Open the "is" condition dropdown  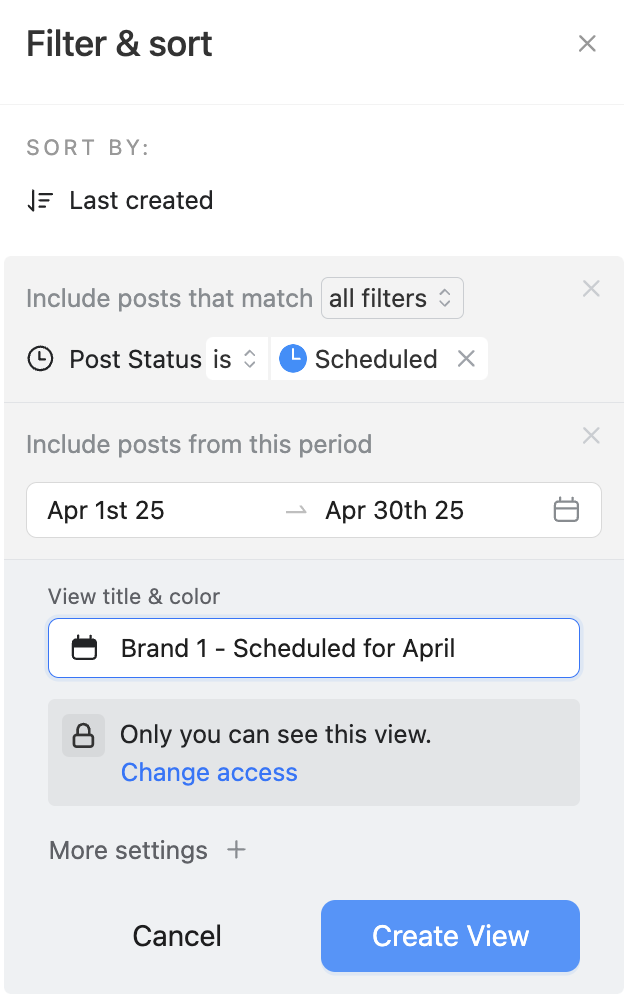[x=236, y=359]
